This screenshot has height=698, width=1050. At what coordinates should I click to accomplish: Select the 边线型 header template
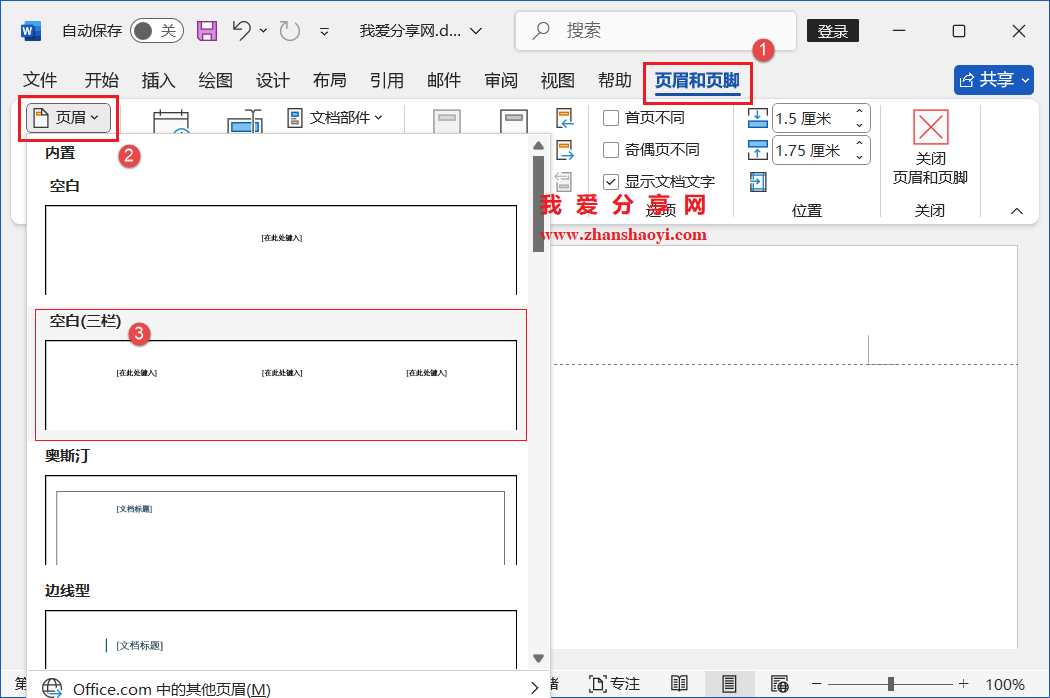pyautogui.click(x=281, y=639)
